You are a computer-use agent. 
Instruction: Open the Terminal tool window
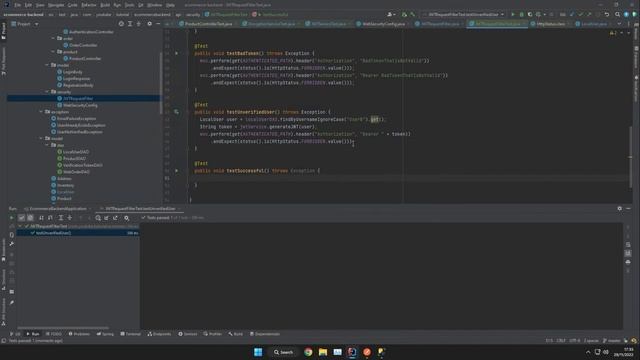[x=131, y=334]
